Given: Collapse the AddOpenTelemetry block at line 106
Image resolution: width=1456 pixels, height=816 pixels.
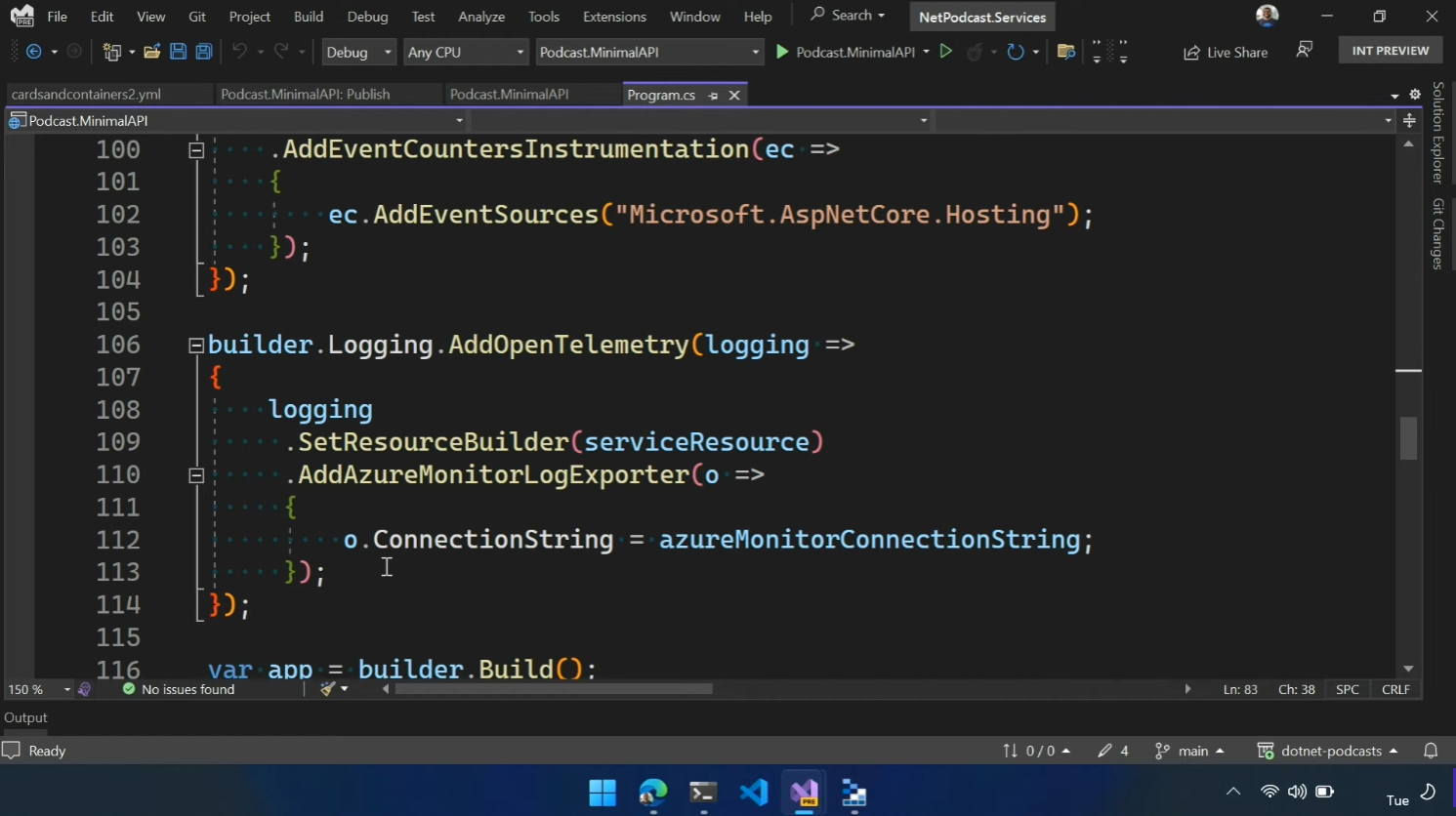Looking at the screenshot, I should (x=195, y=345).
